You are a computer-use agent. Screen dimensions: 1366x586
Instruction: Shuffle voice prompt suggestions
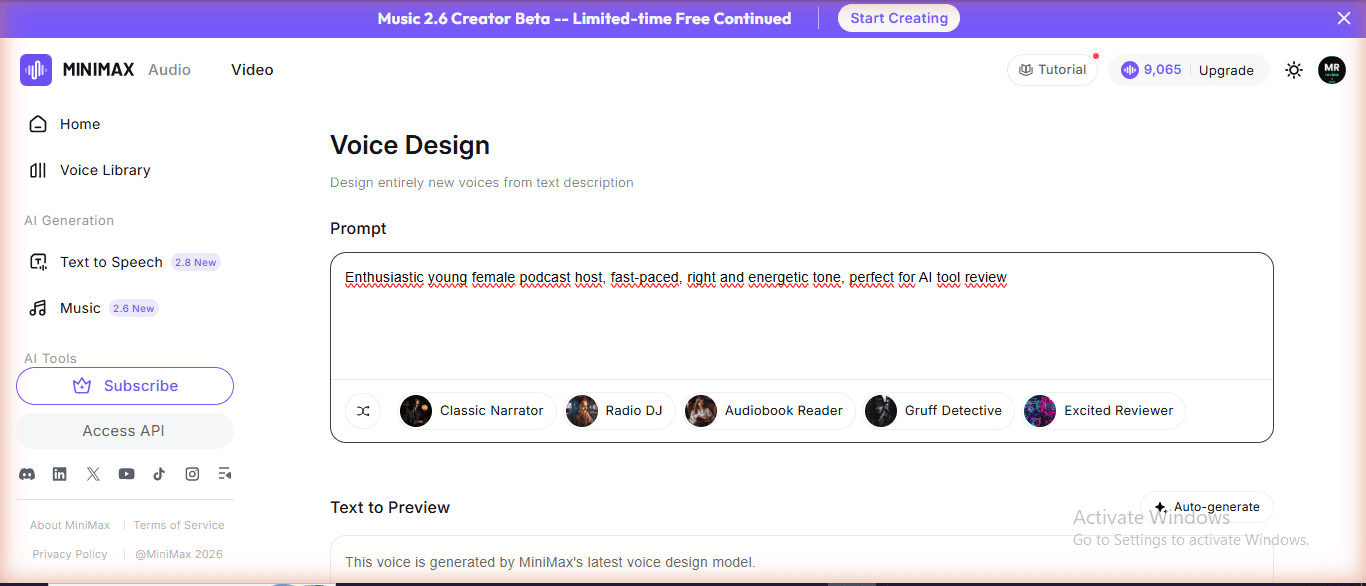363,411
